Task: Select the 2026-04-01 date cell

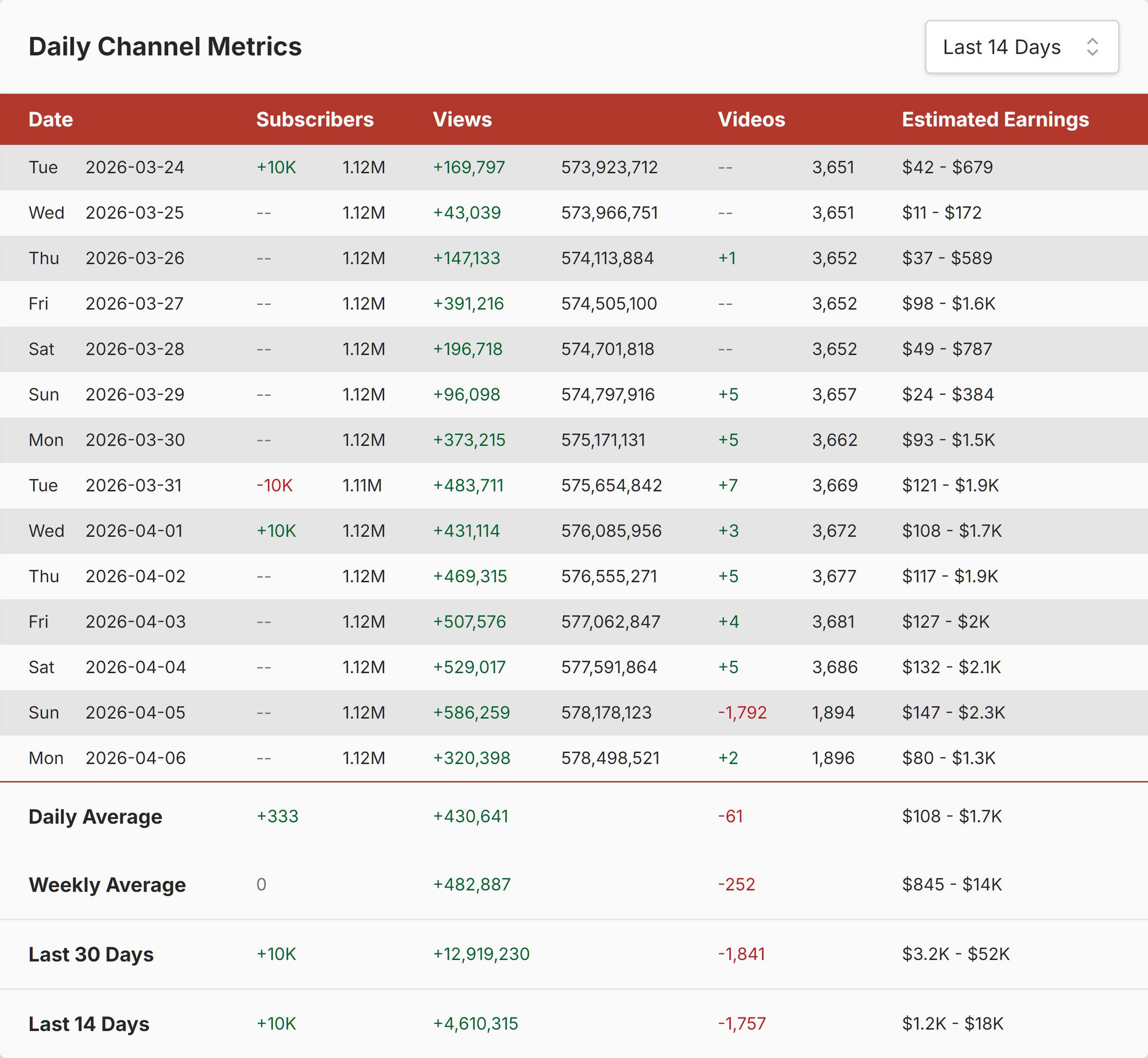Action: click(x=135, y=531)
